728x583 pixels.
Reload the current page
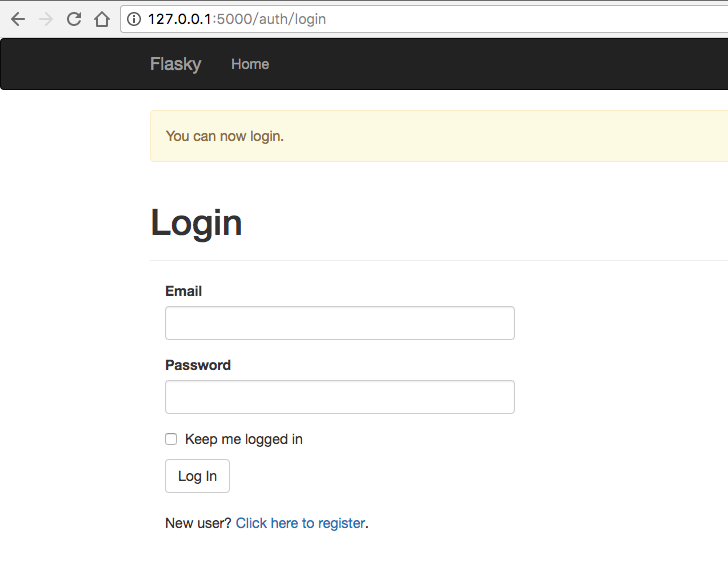pos(73,19)
